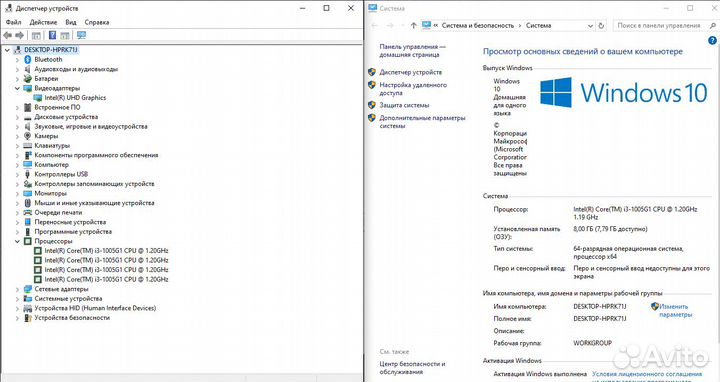Click the Up arrow in the System window

[x=413, y=26]
